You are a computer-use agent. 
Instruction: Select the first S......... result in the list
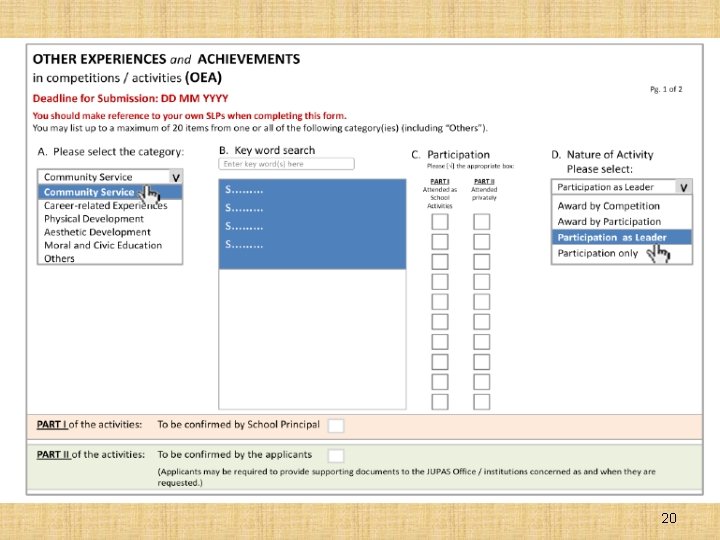(244, 190)
